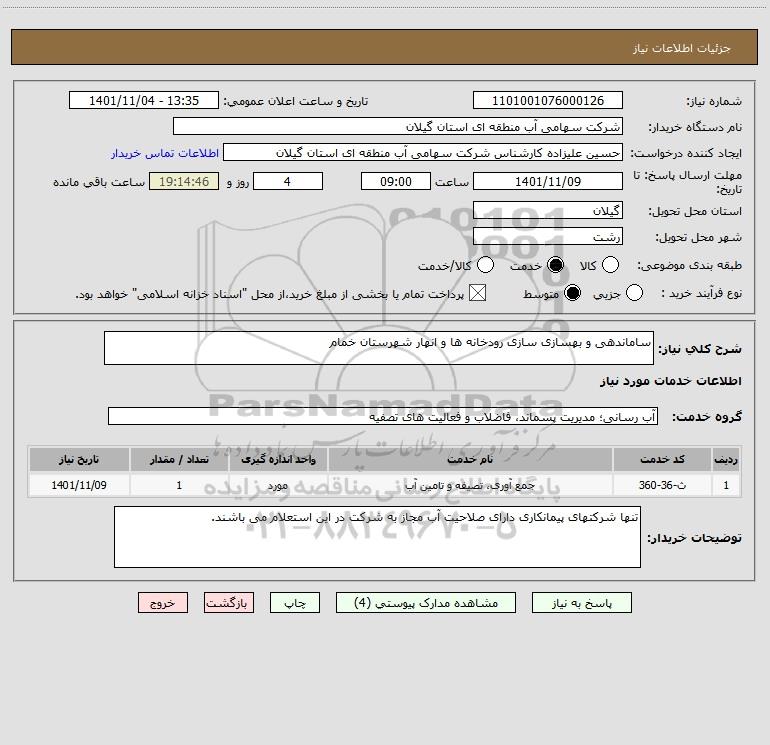Click the announcement date field 1401/11/04 - 13:35
Screen dimensions: 770x745
click(x=144, y=100)
